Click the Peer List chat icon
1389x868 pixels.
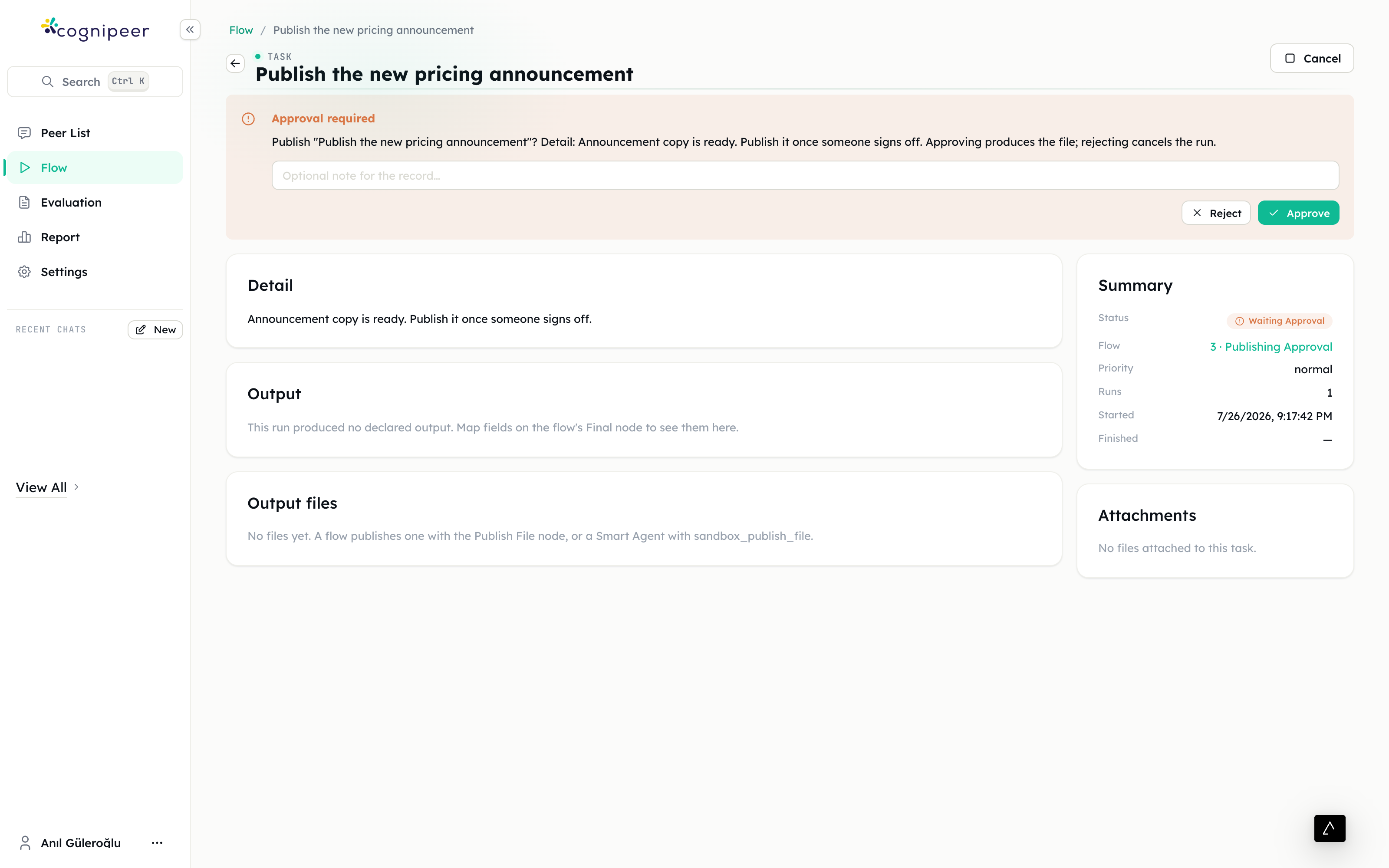24,133
